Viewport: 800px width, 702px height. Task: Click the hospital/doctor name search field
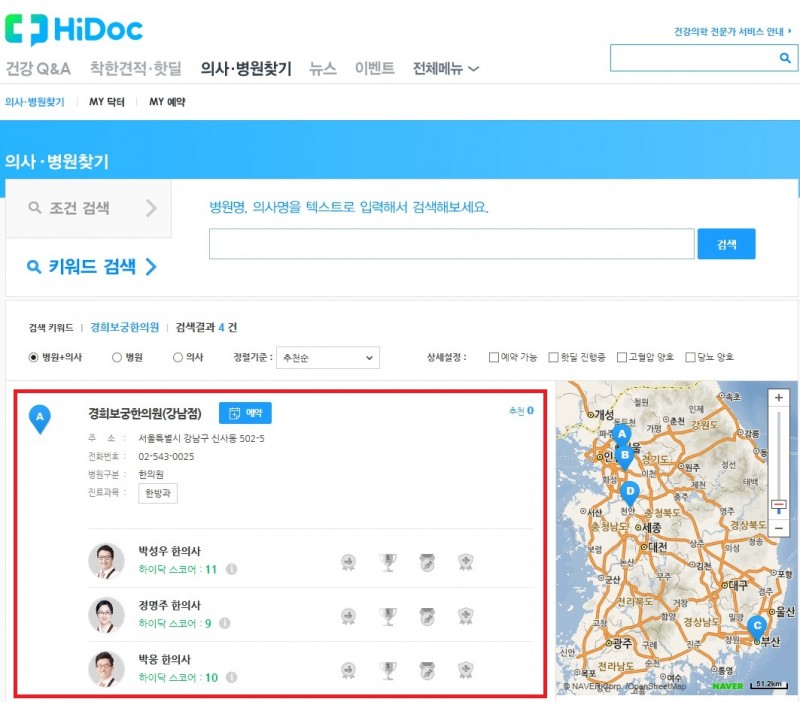click(452, 244)
